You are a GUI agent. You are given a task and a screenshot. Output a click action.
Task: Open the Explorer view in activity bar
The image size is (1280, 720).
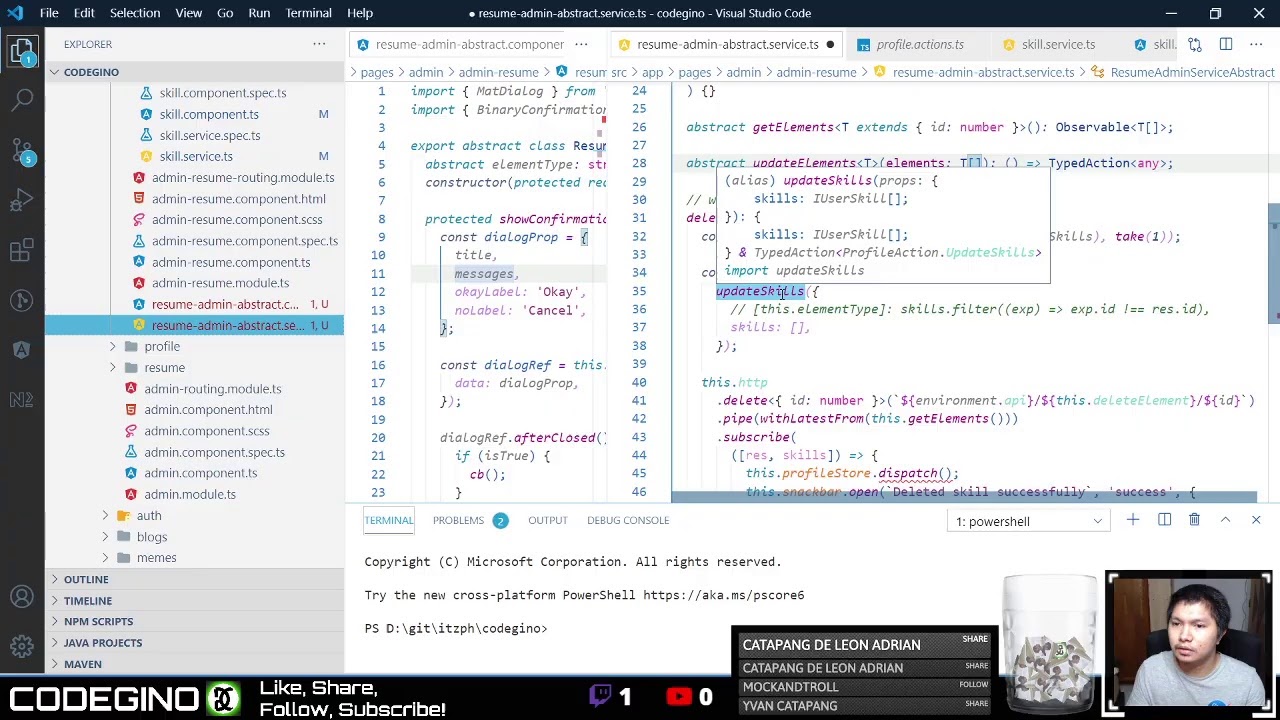pyautogui.click(x=22, y=50)
